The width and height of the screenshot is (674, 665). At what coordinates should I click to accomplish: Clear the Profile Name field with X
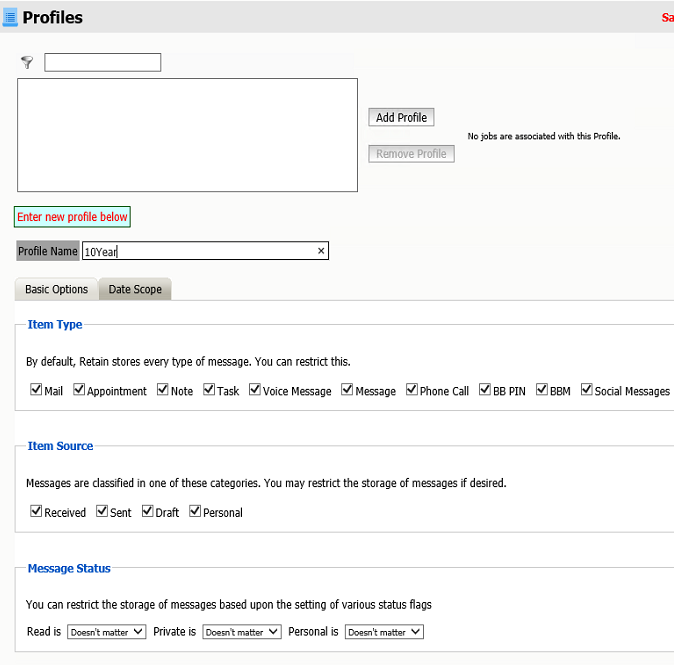321,251
